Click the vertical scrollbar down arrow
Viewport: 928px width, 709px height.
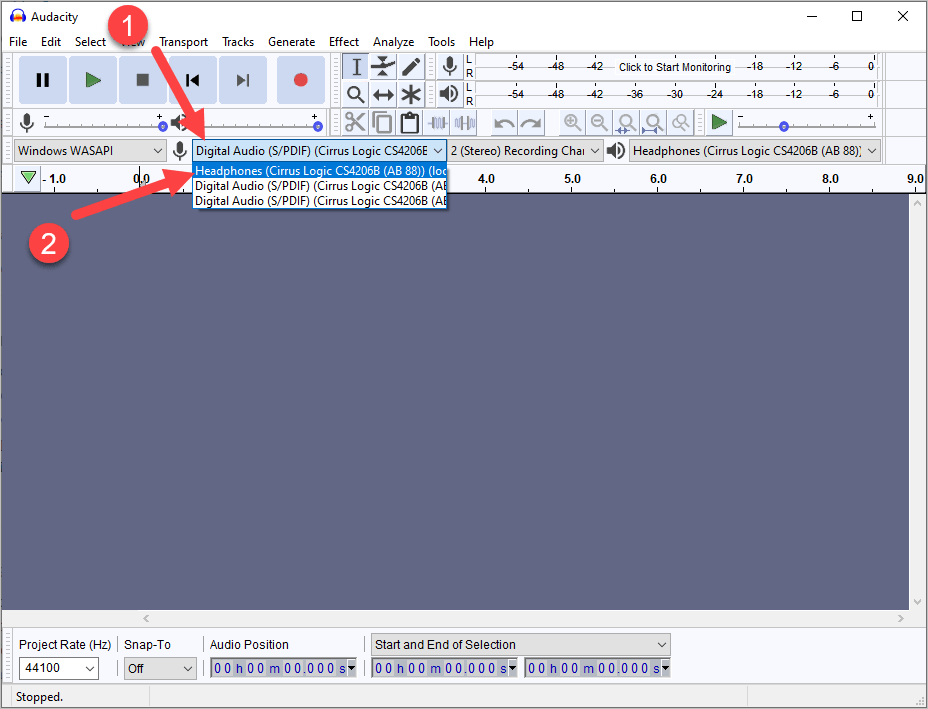[917, 602]
